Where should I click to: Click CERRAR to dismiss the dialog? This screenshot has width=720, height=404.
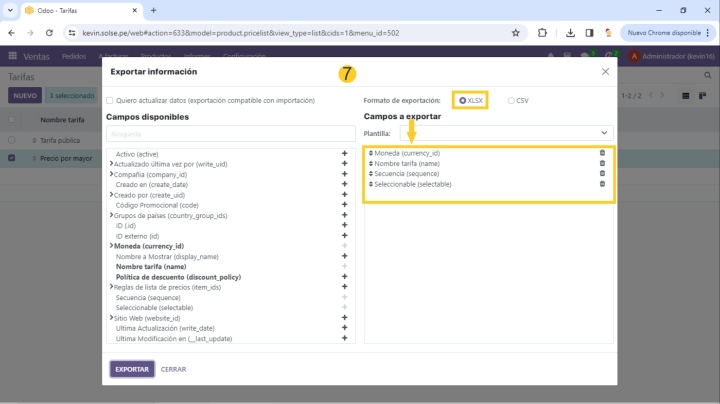click(173, 369)
